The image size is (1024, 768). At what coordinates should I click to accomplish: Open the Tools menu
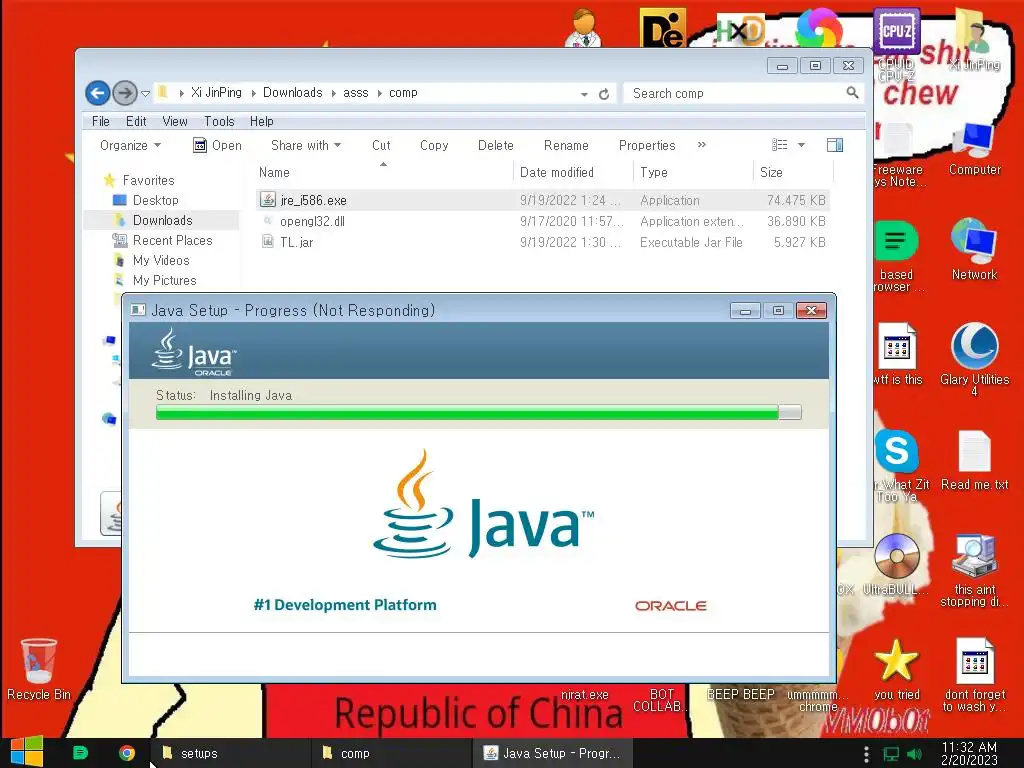pos(219,121)
